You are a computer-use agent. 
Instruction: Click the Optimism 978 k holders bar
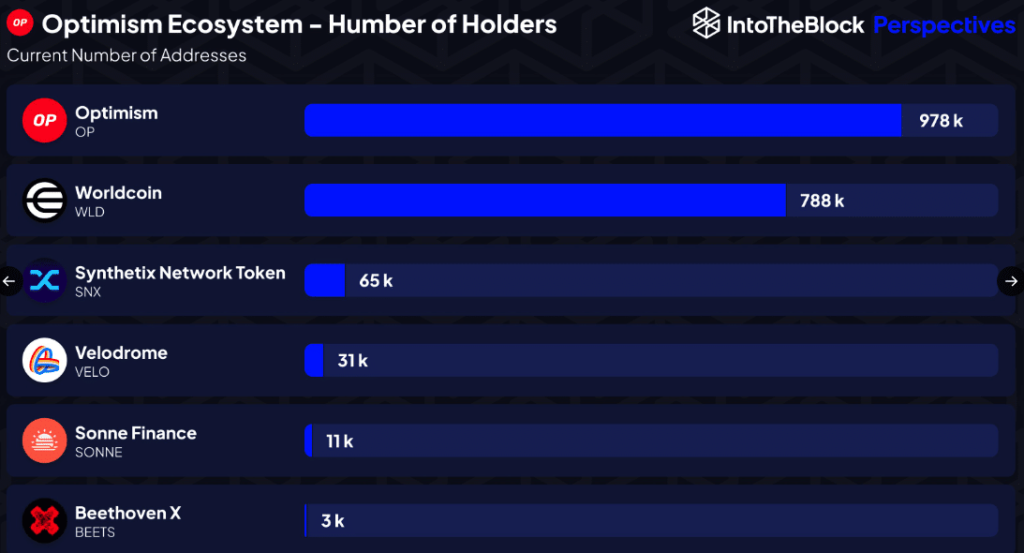[x=602, y=120]
